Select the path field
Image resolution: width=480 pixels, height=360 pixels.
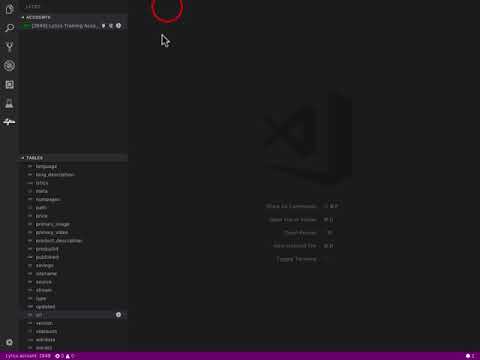(41, 208)
